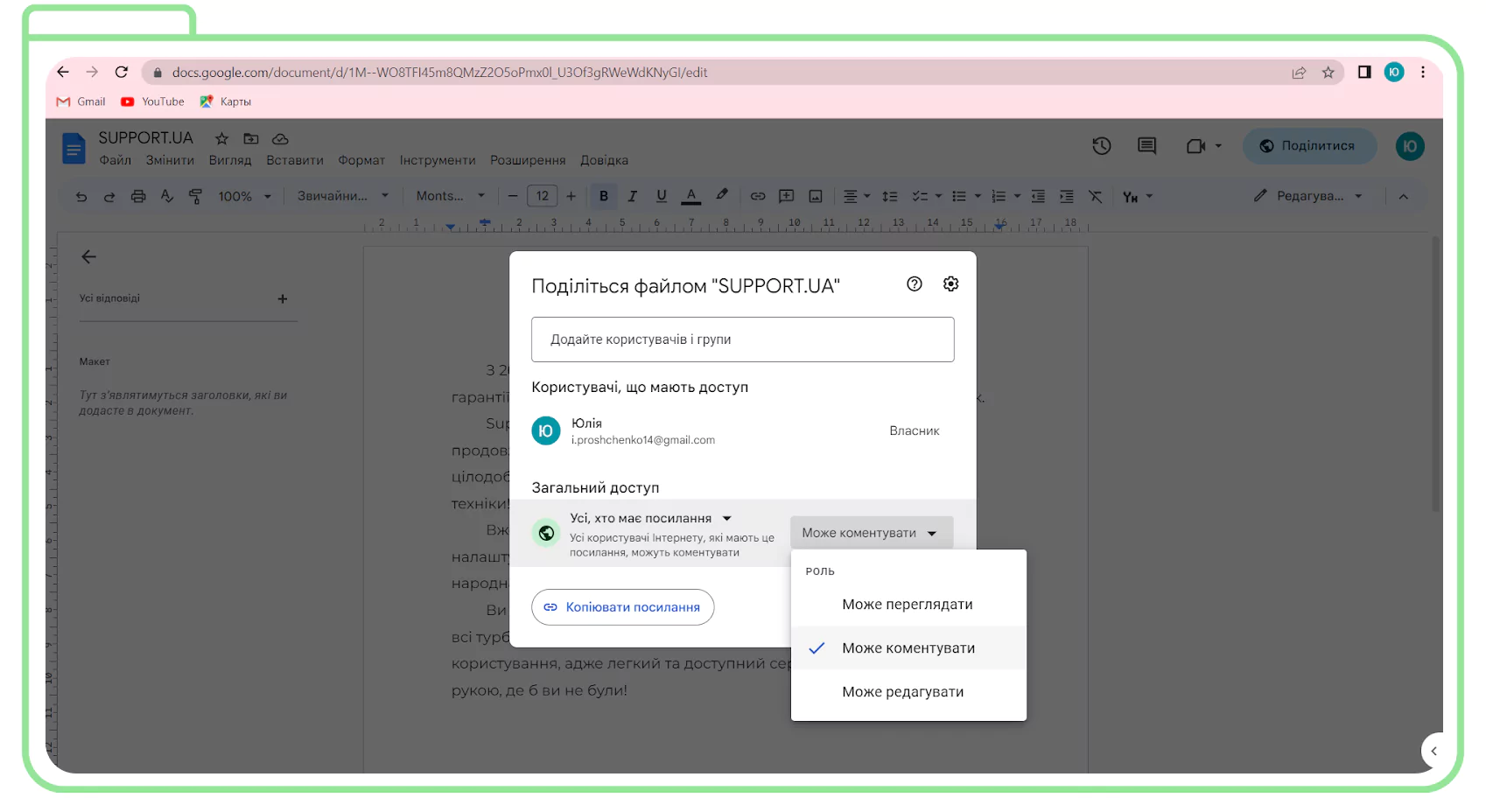Open the Вигляд menu
1486x812 pixels.
click(230, 160)
